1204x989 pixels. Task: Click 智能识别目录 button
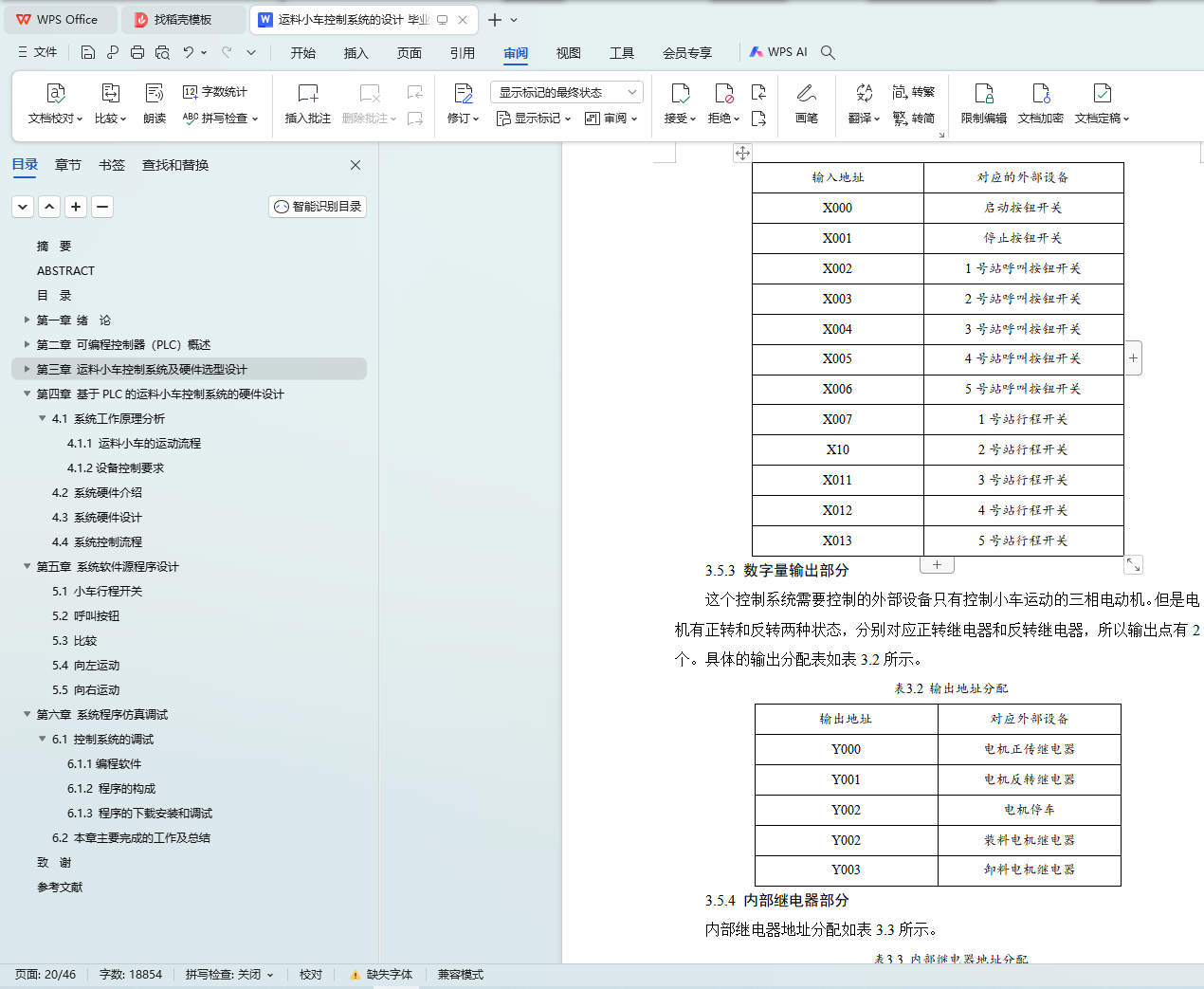[318, 207]
